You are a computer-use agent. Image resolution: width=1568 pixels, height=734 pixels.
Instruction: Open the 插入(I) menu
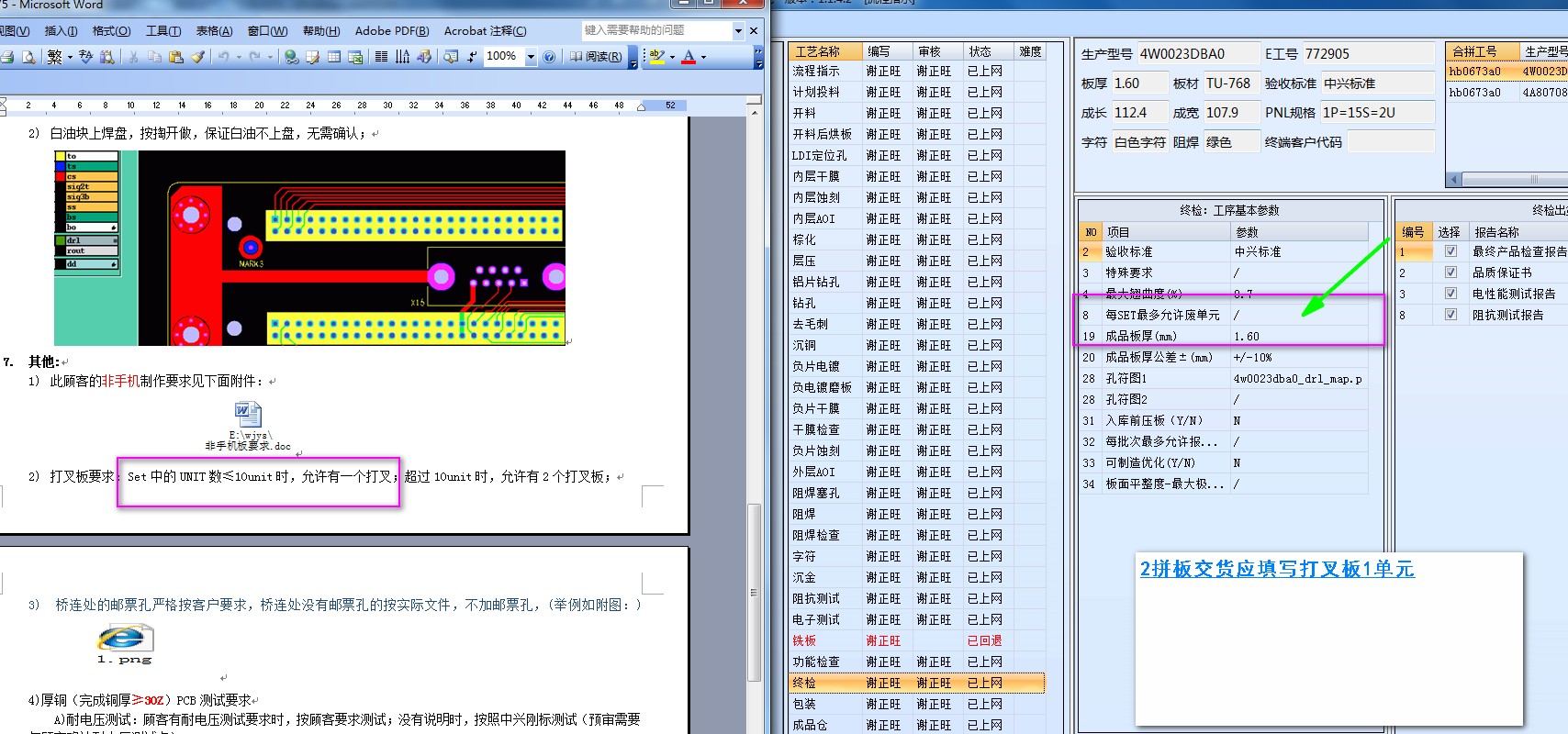click(x=62, y=31)
